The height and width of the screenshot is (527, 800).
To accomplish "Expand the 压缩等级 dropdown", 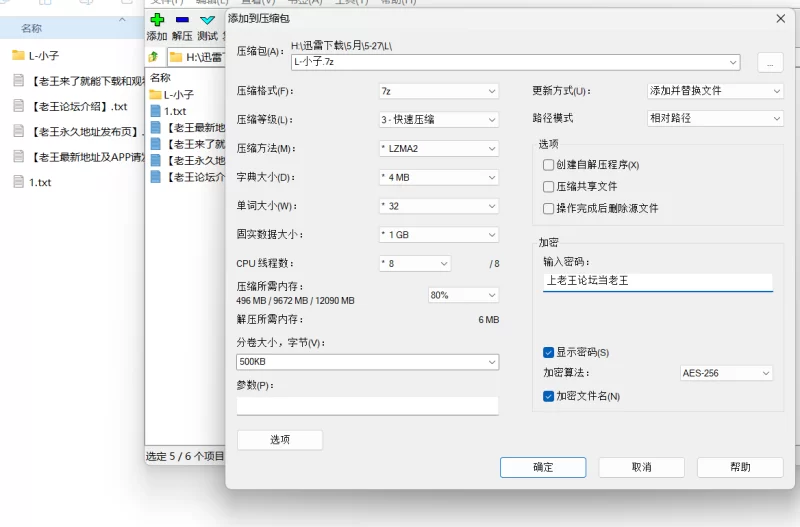I will [x=437, y=119].
